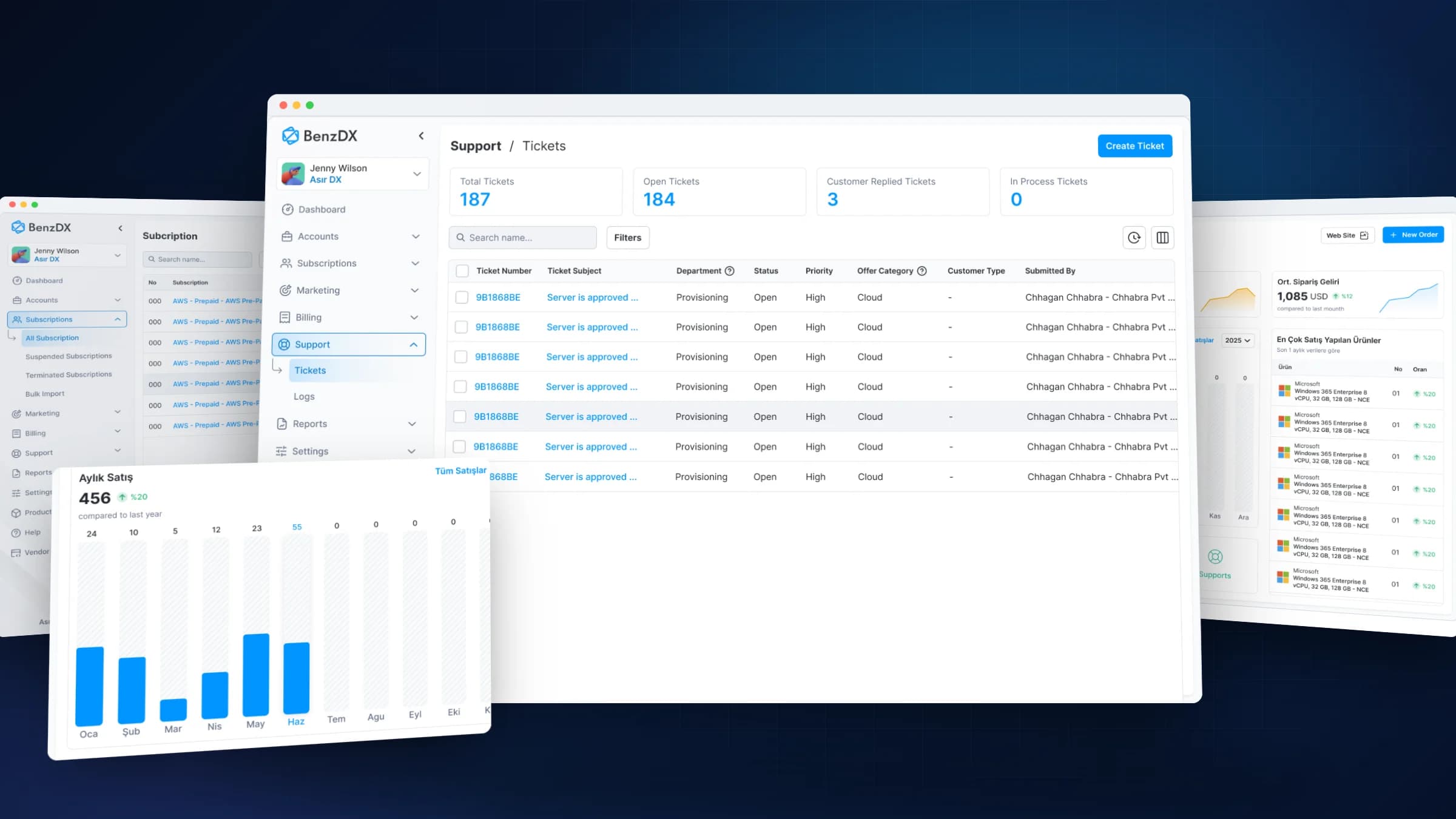Expand the Marketing chevron in the main sidebar
The width and height of the screenshot is (1456, 819).
pos(414,291)
